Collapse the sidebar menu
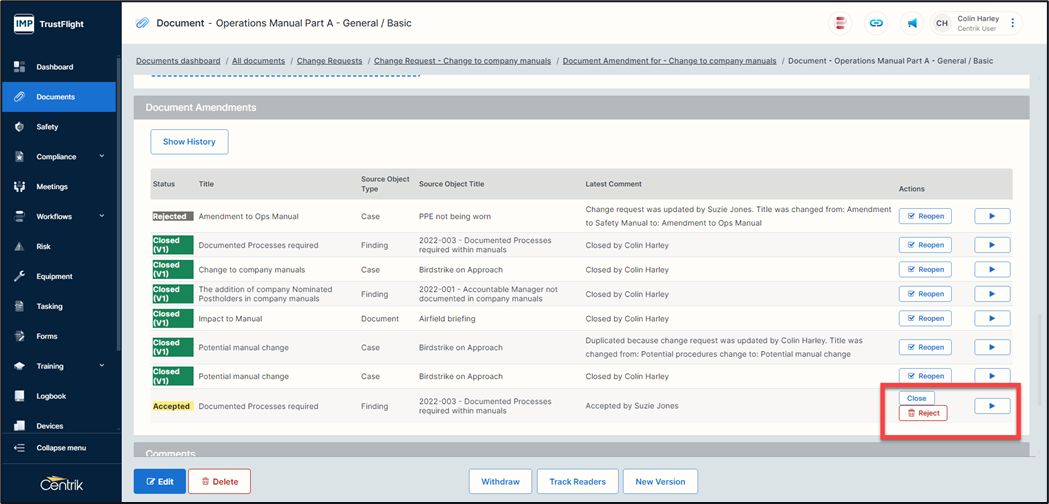The width and height of the screenshot is (1049, 504). point(60,447)
